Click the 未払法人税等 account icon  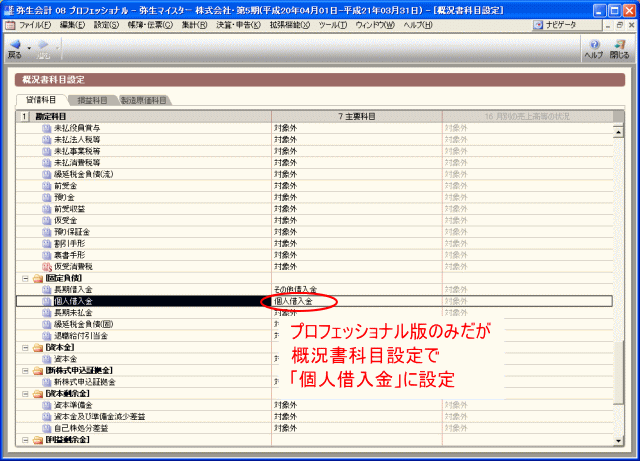pos(47,140)
